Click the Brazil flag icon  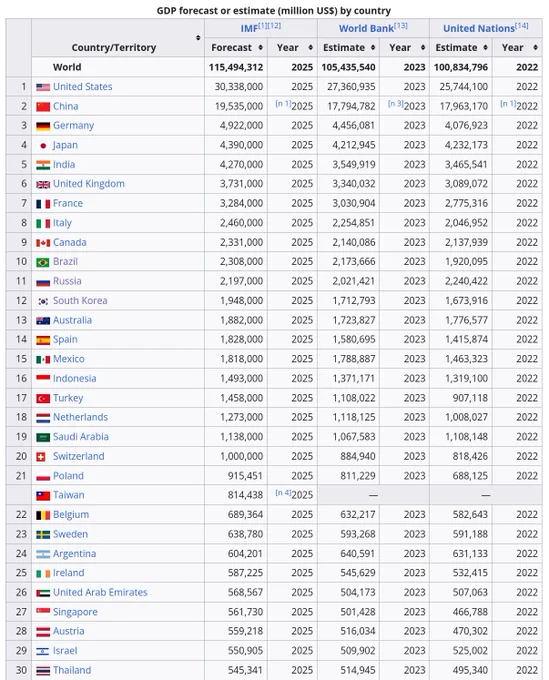43,262
